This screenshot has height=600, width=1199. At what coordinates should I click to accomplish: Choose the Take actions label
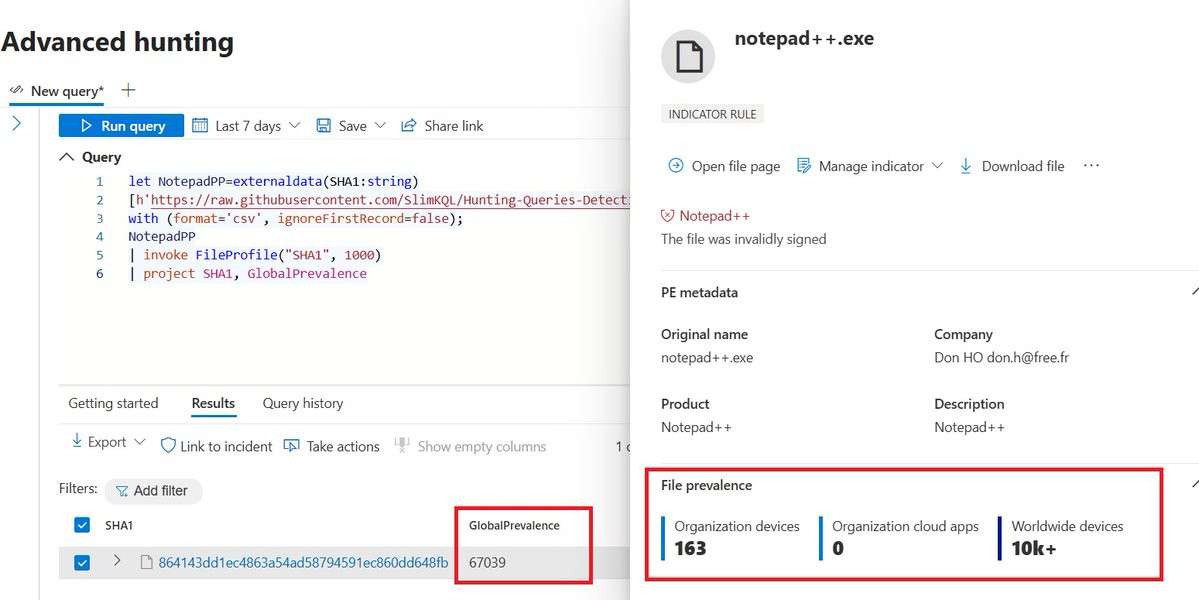click(343, 446)
